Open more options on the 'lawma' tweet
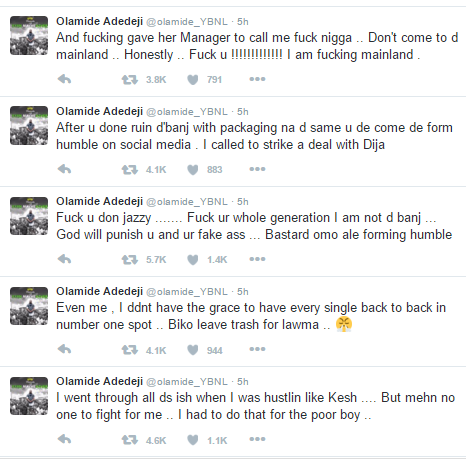Image resolution: width=466 pixels, height=459 pixels. tap(257, 349)
